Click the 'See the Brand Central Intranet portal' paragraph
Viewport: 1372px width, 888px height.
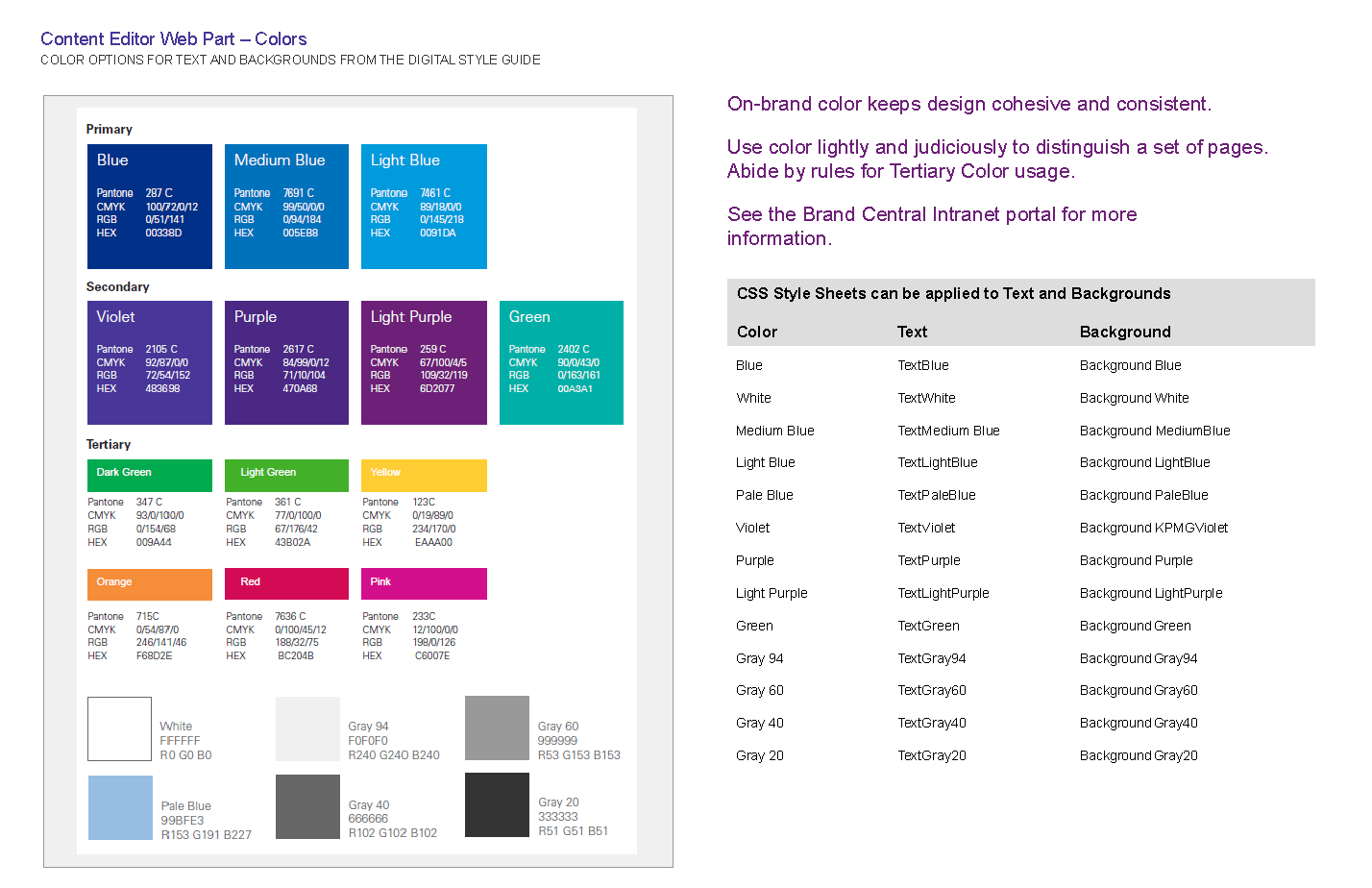pyautogui.click(x=932, y=227)
